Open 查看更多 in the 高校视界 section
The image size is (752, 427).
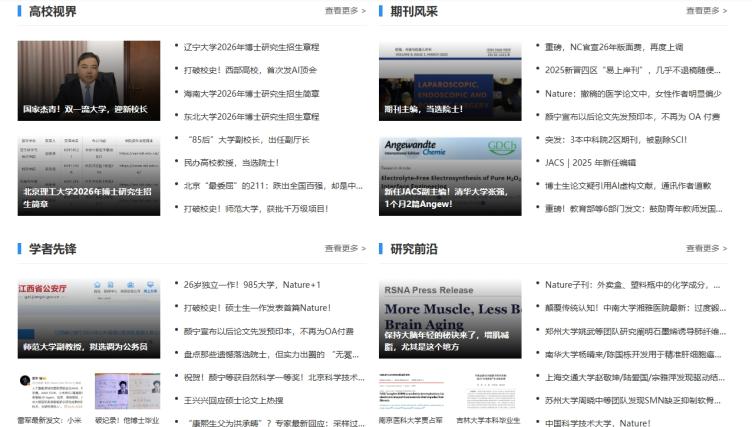click(345, 11)
